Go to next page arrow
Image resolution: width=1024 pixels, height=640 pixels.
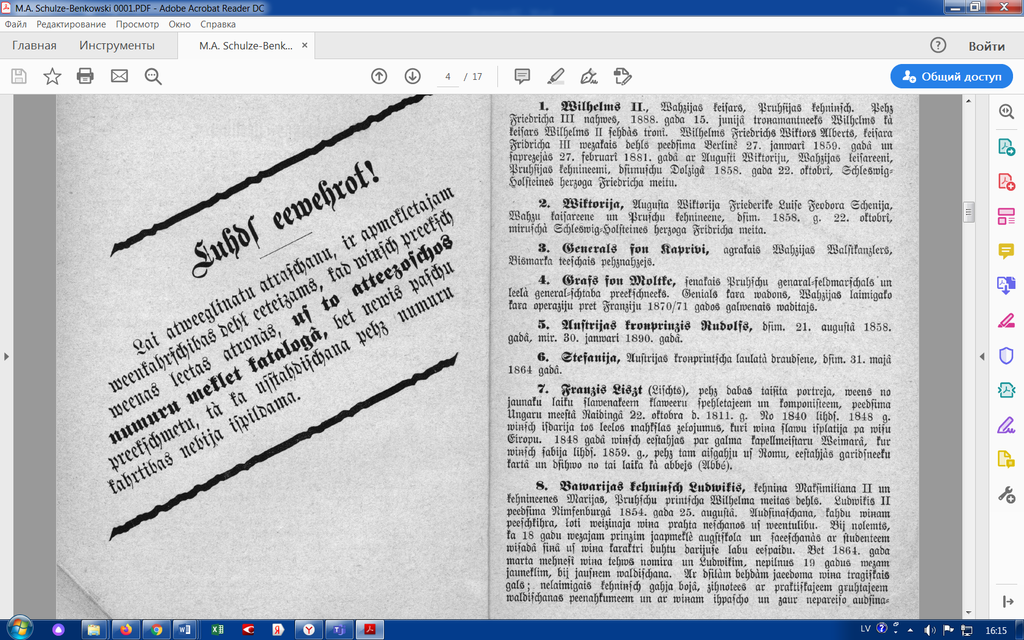pos(412,76)
